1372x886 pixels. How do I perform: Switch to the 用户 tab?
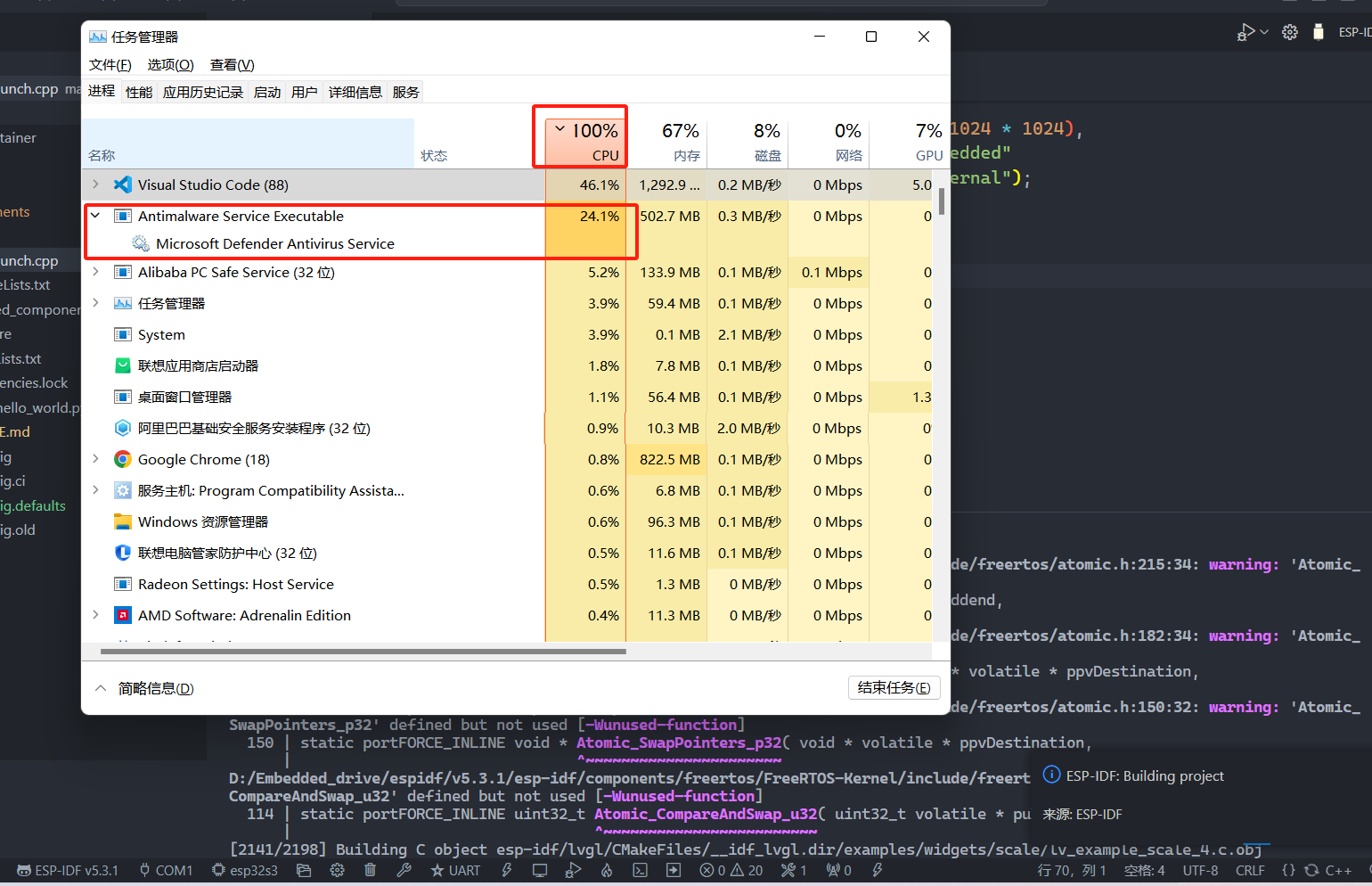[305, 92]
